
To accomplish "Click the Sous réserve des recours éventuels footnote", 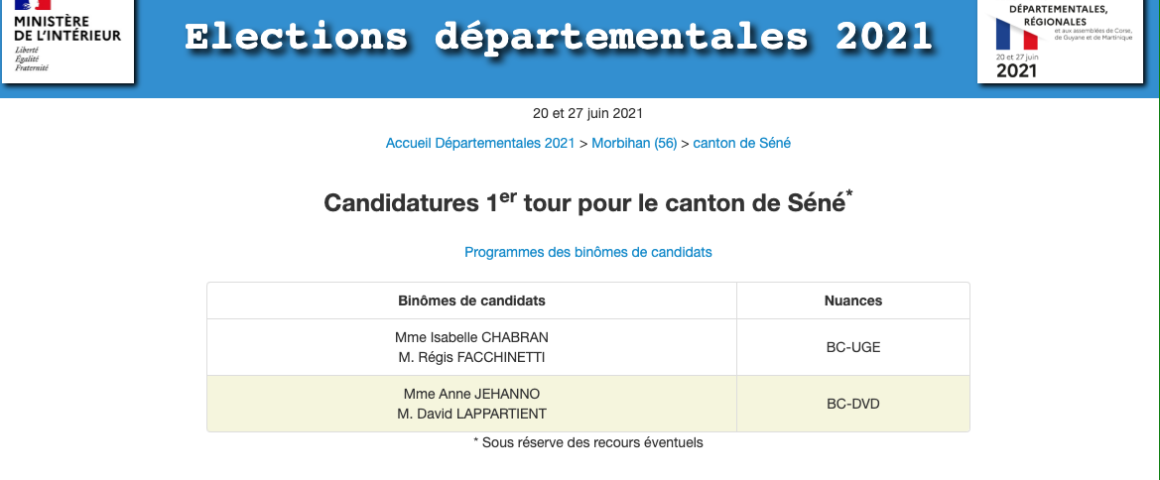I will point(588,442).
